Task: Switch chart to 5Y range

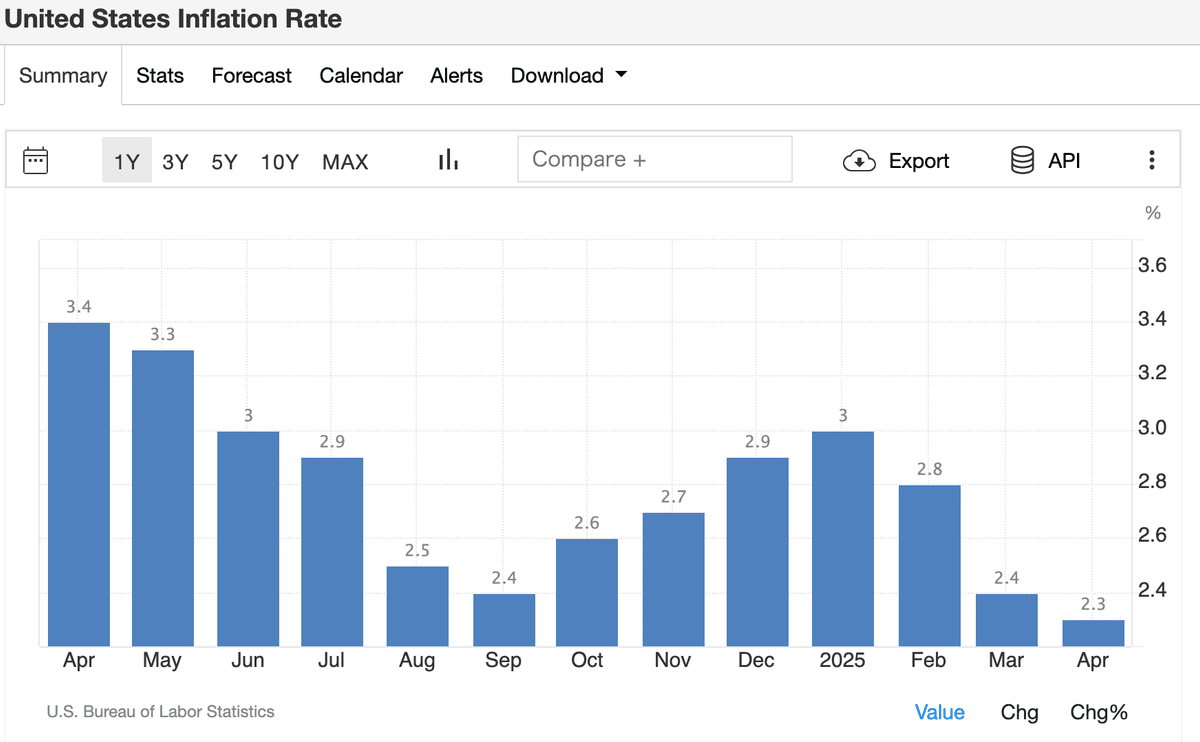Action: pyautogui.click(x=224, y=161)
